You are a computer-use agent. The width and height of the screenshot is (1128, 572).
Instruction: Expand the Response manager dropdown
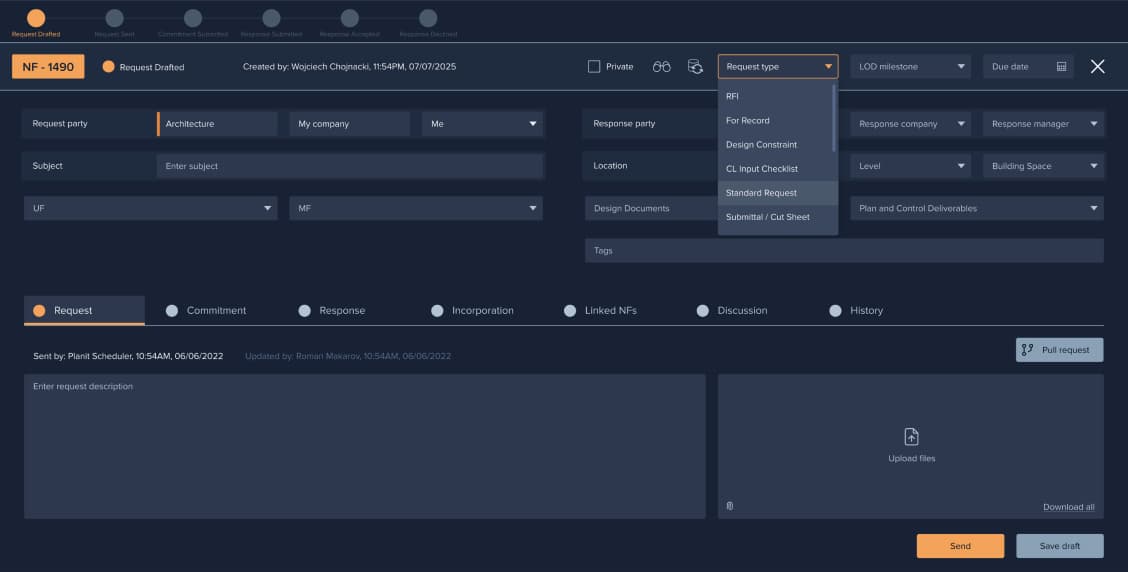pos(1043,124)
